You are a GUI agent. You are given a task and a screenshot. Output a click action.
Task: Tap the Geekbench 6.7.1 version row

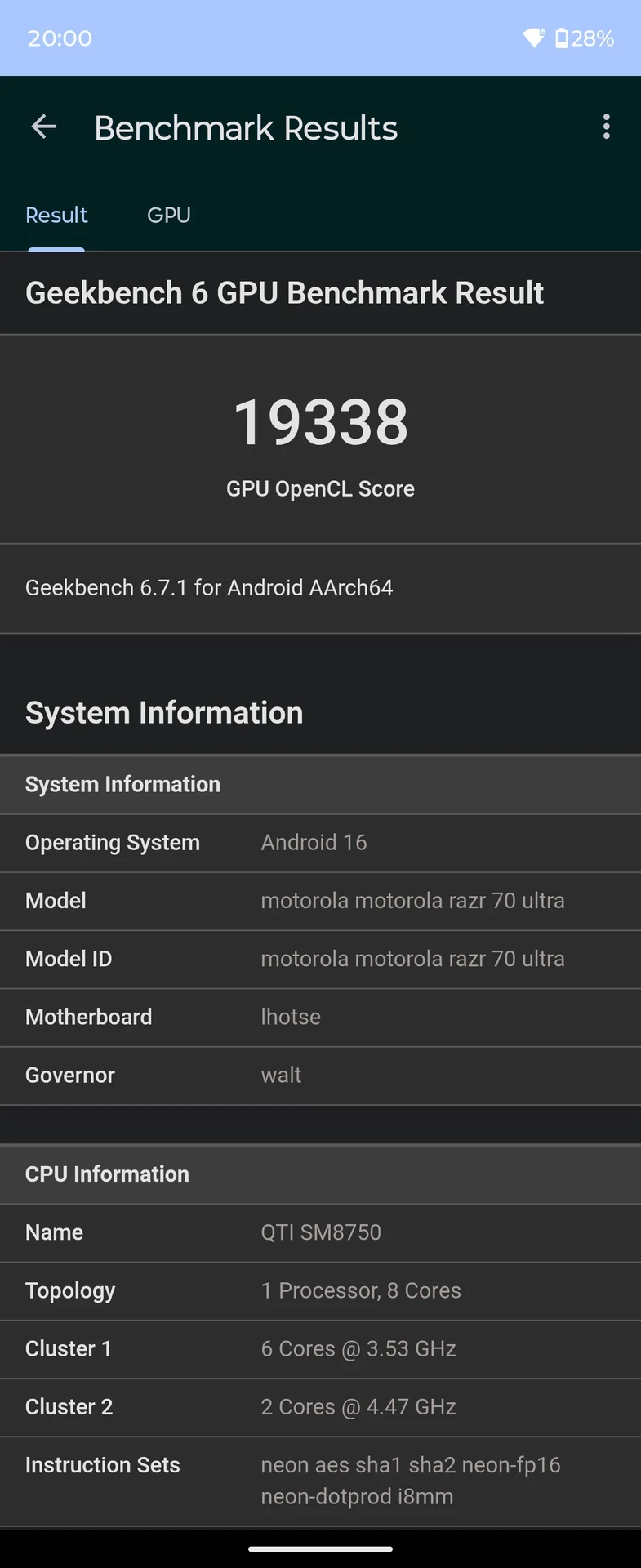tap(320, 588)
